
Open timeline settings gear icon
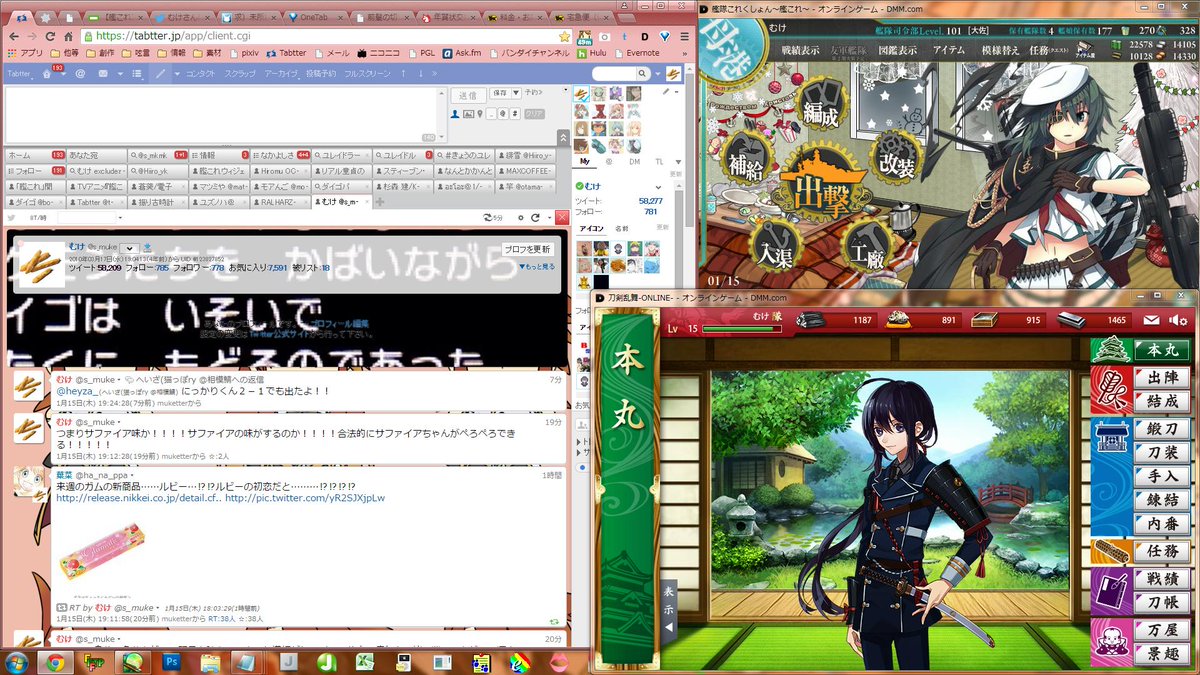(x=520, y=217)
